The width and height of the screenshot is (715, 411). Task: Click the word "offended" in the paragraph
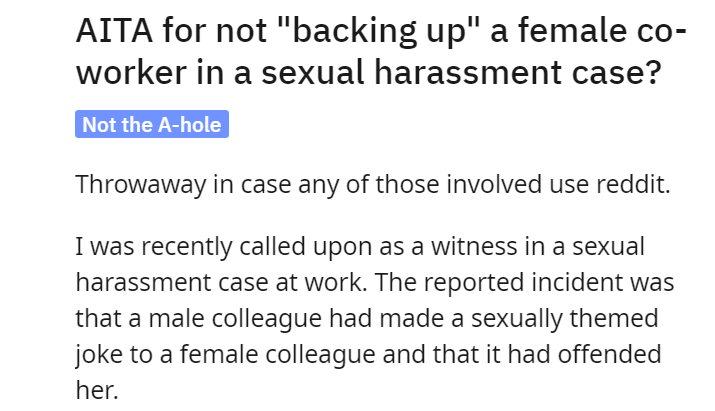[x=609, y=354]
